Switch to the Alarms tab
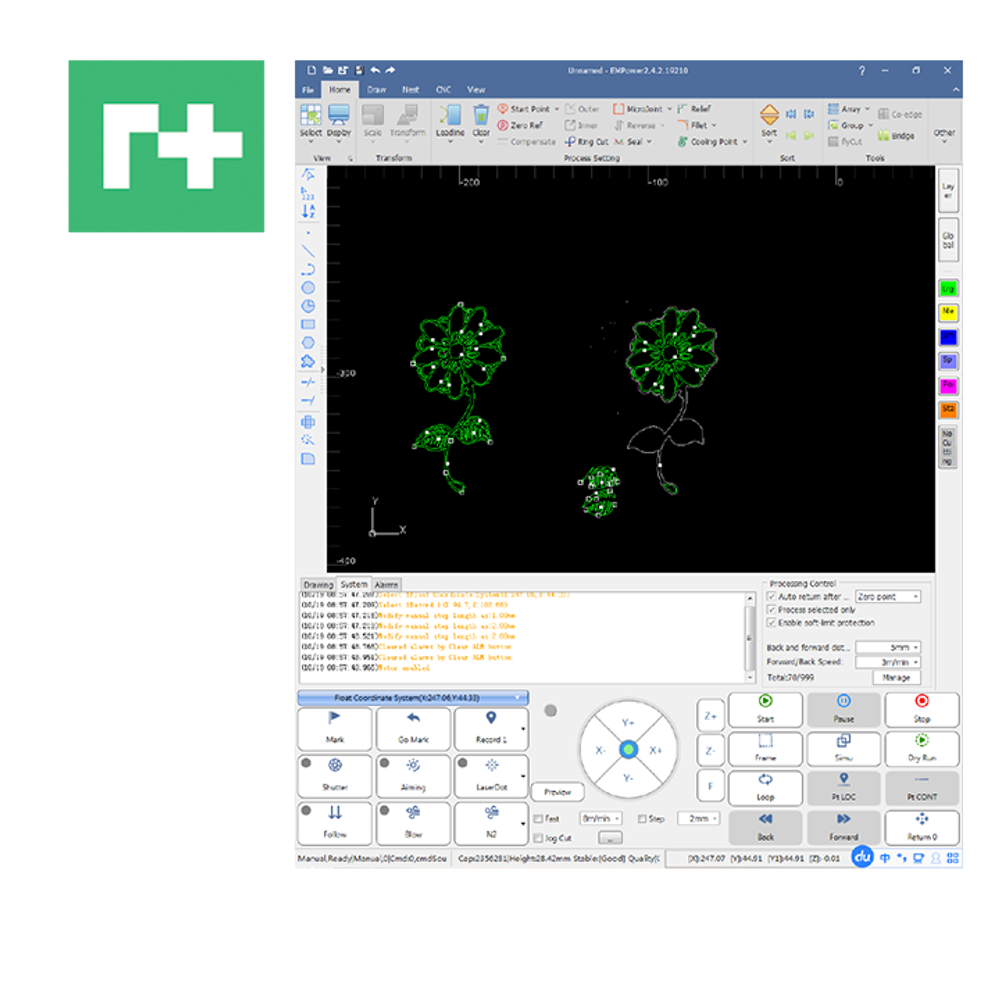1000x1000 pixels. click(387, 584)
